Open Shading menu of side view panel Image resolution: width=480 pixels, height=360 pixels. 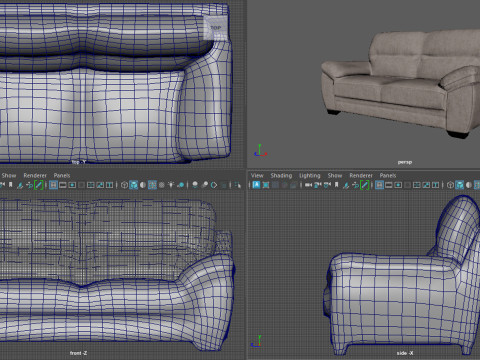pos(281,175)
